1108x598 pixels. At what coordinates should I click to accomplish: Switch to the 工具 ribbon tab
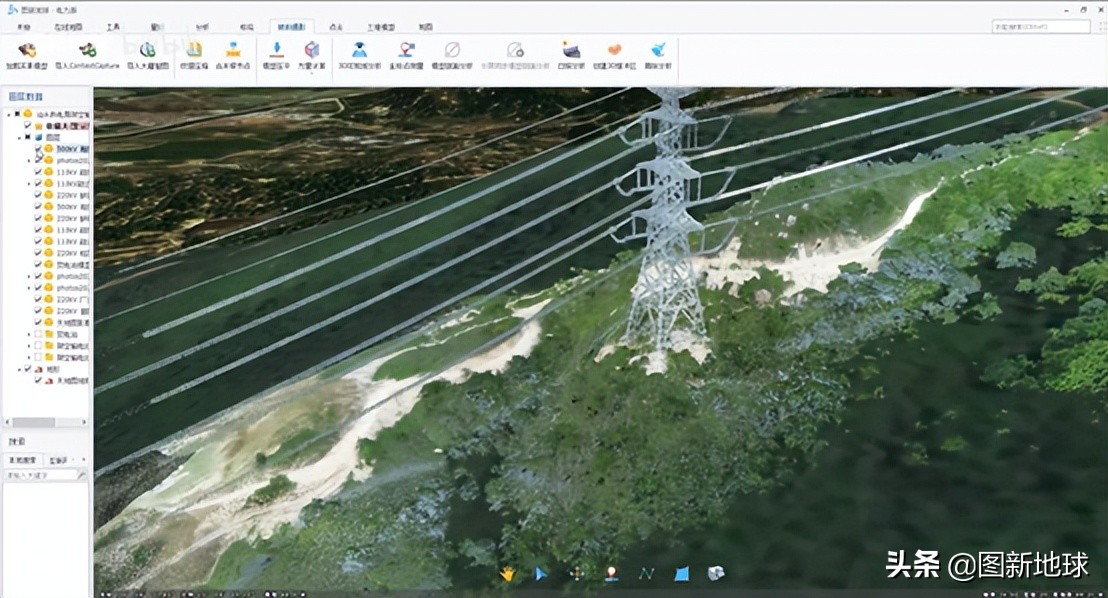pyautogui.click(x=113, y=26)
